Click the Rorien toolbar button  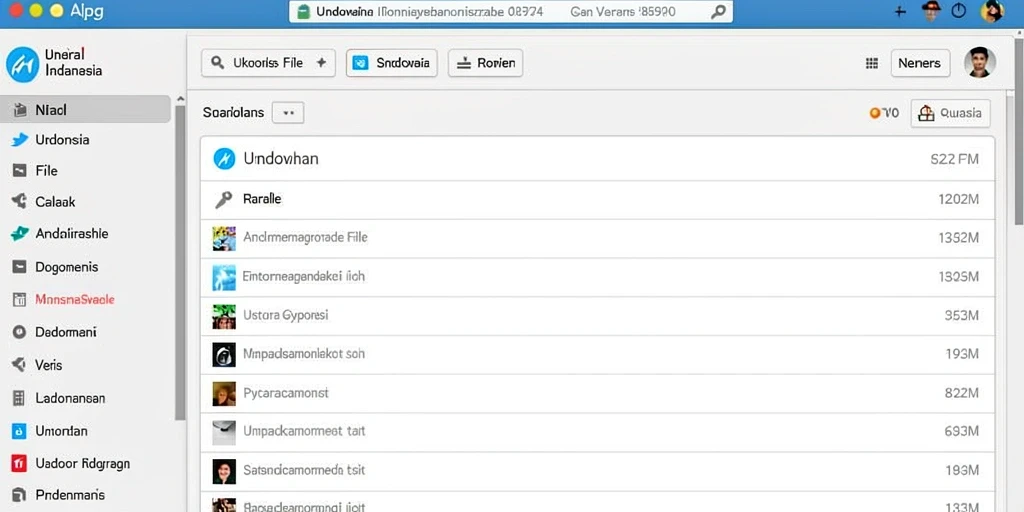point(485,63)
